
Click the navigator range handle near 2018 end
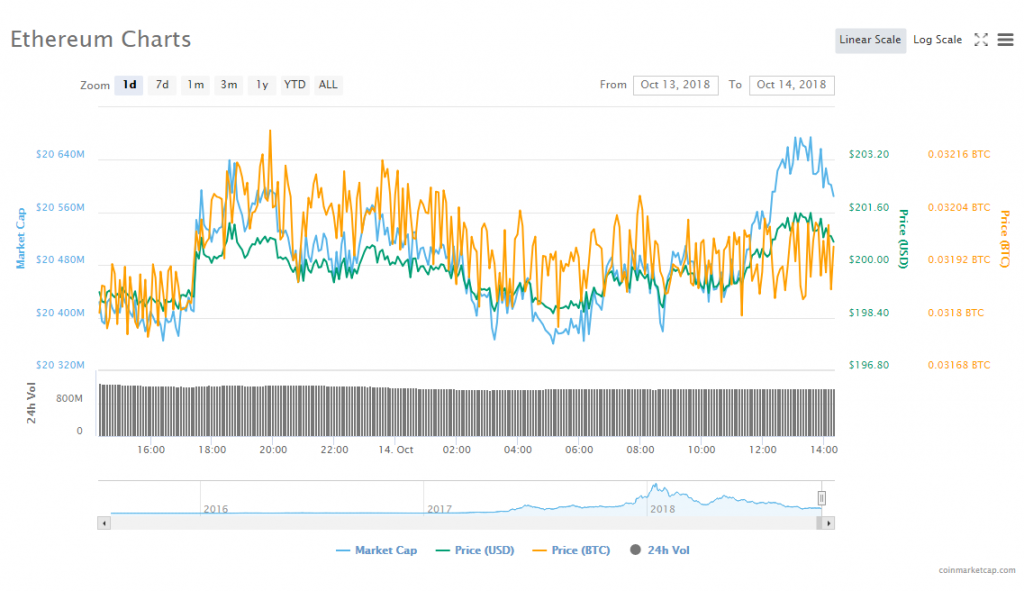tap(822, 497)
